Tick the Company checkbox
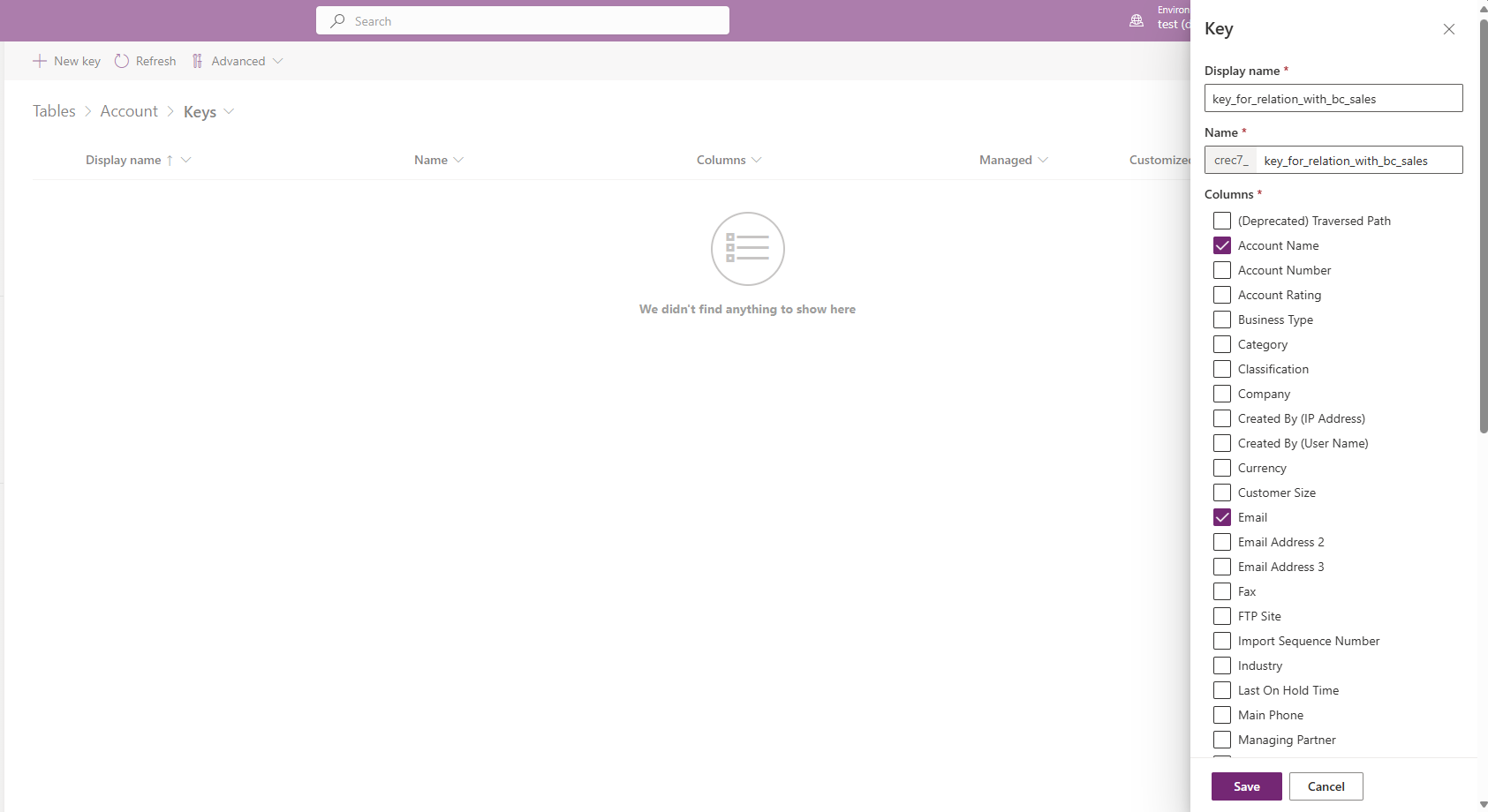1488x812 pixels. [1222, 394]
